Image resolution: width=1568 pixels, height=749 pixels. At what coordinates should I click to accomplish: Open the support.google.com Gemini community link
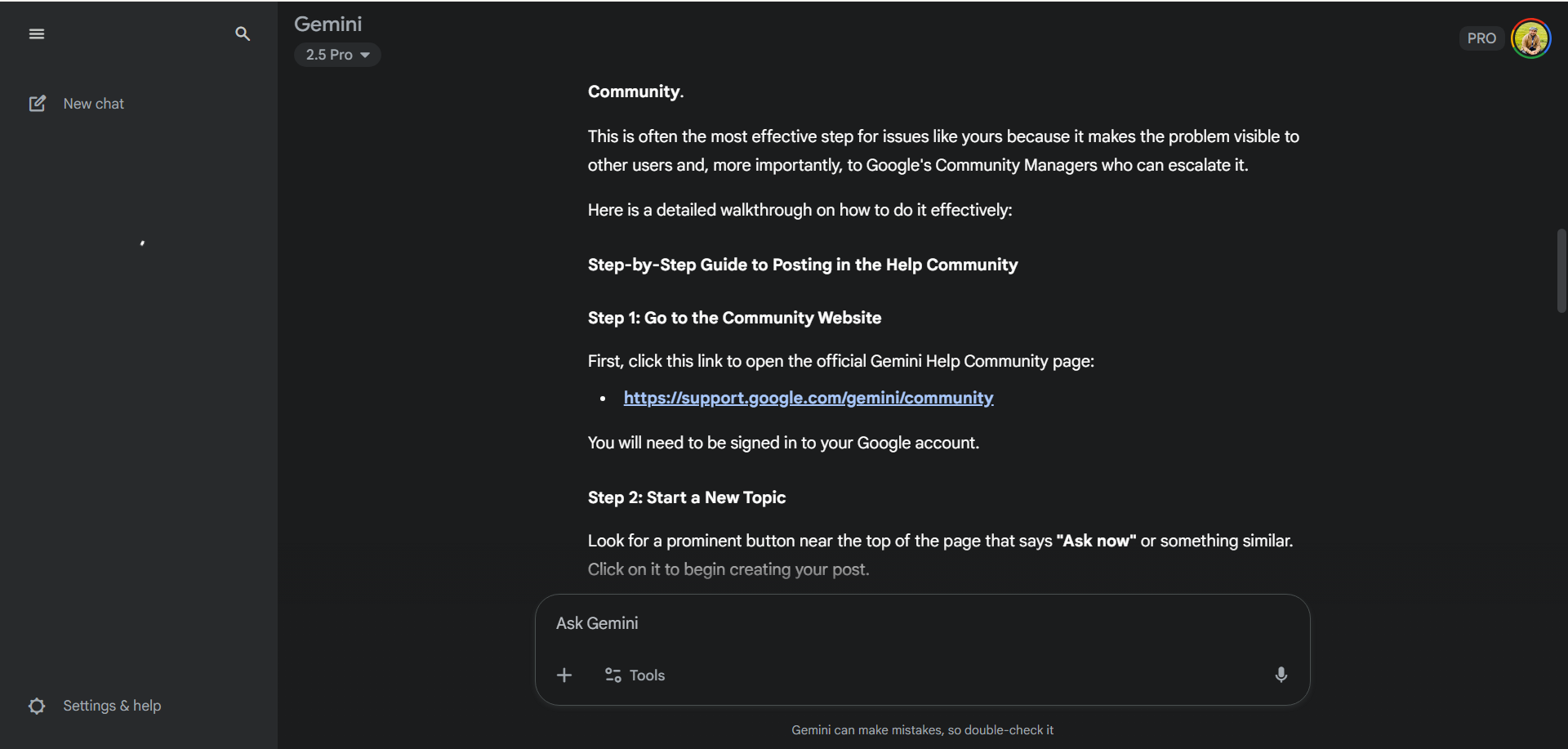808,398
